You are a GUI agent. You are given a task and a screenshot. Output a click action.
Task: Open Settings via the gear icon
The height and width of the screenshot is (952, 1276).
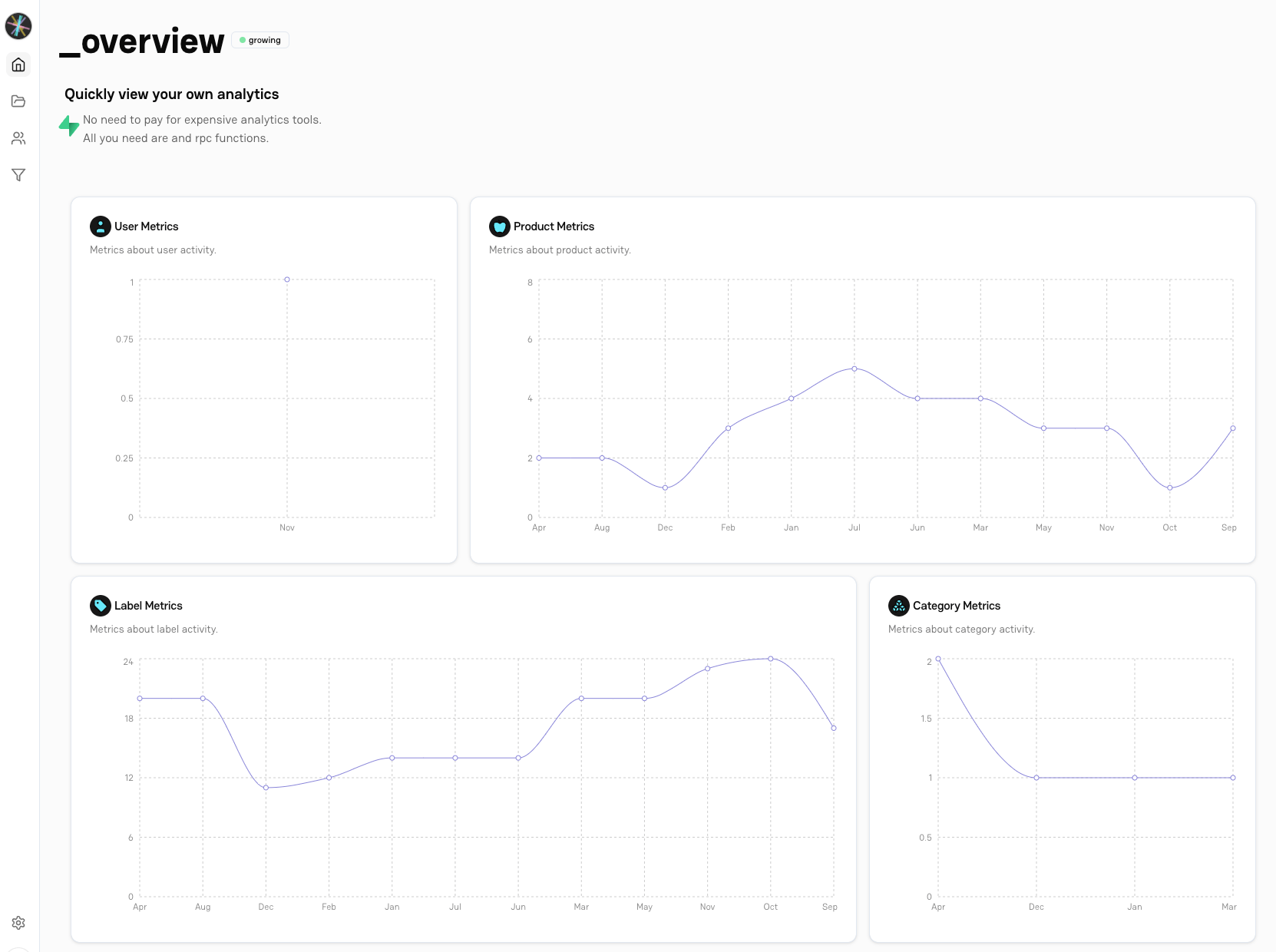pyautogui.click(x=18, y=923)
